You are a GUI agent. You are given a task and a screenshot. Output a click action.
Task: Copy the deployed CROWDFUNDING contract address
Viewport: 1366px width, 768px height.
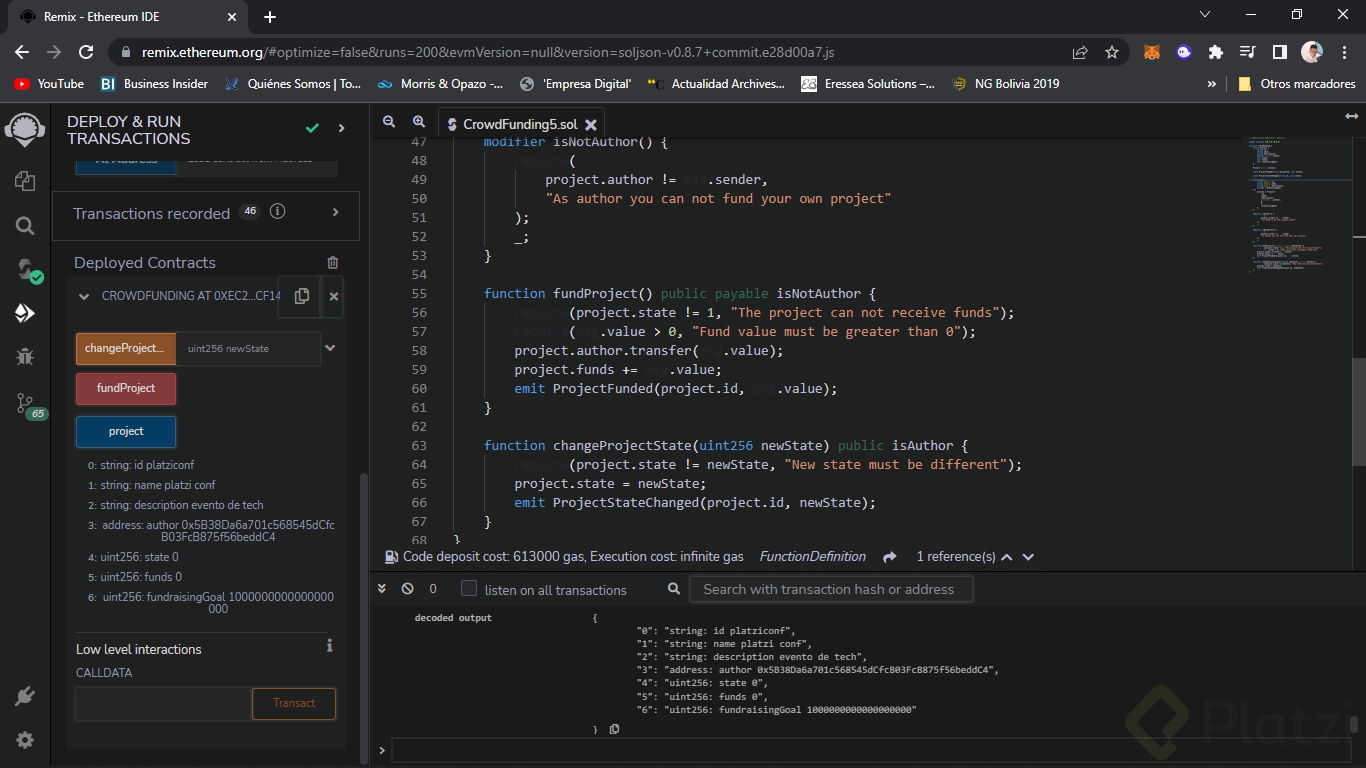301,296
